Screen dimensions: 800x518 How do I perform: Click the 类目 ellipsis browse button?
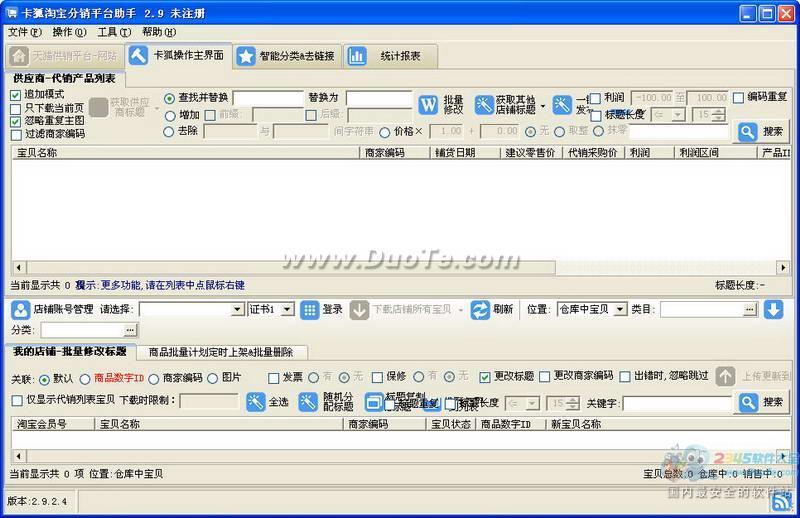click(x=749, y=309)
